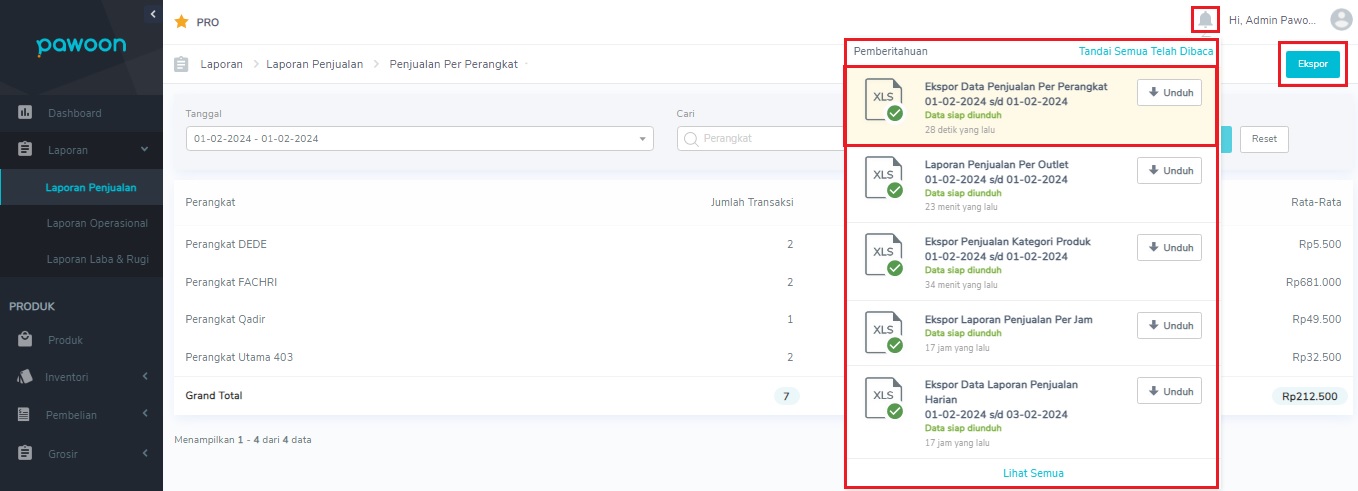This screenshot has width=1358, height=491.
Task: Click the user avatar icon
Action: (x=1341, y=20)
